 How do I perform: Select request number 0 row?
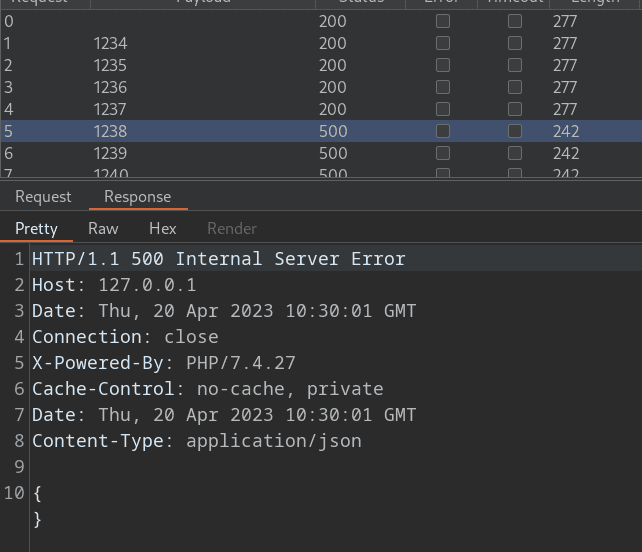click(x=321, y=21)
